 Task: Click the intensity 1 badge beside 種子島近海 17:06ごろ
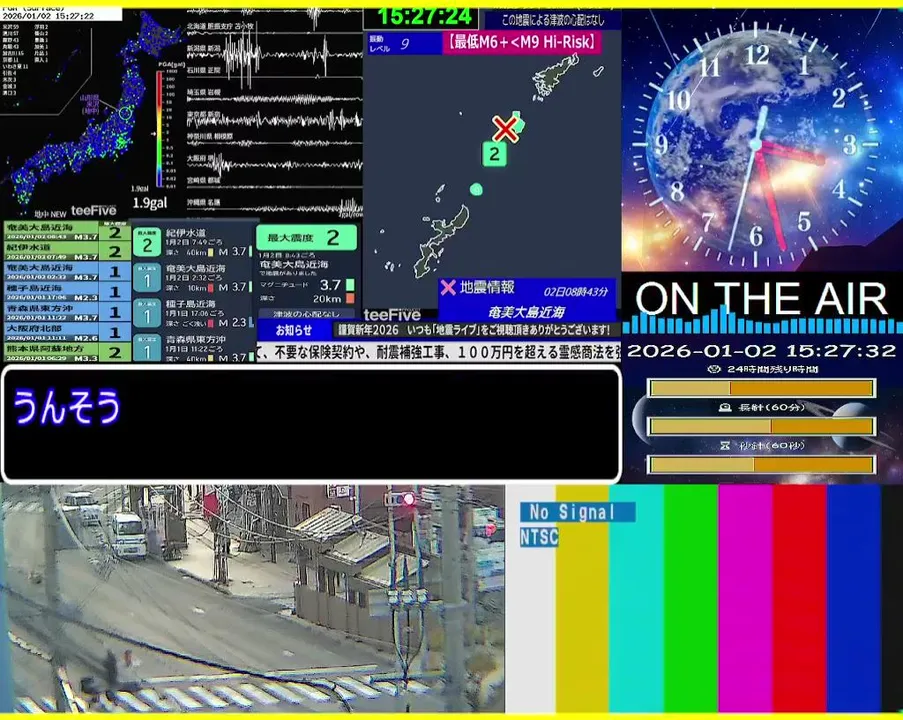pyautogui.click(x=147, y=313)
